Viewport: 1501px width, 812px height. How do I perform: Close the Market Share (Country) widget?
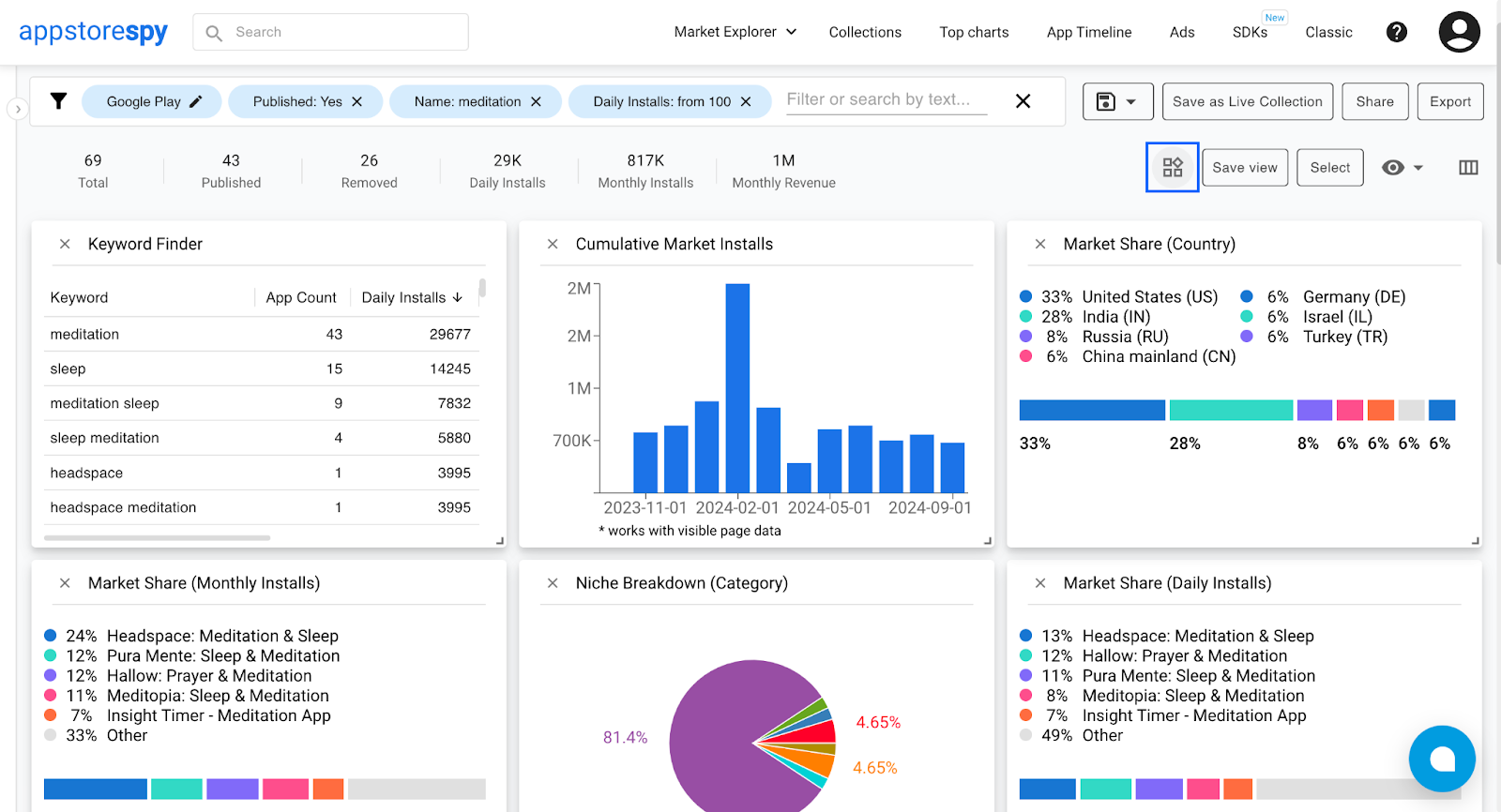1040,244
